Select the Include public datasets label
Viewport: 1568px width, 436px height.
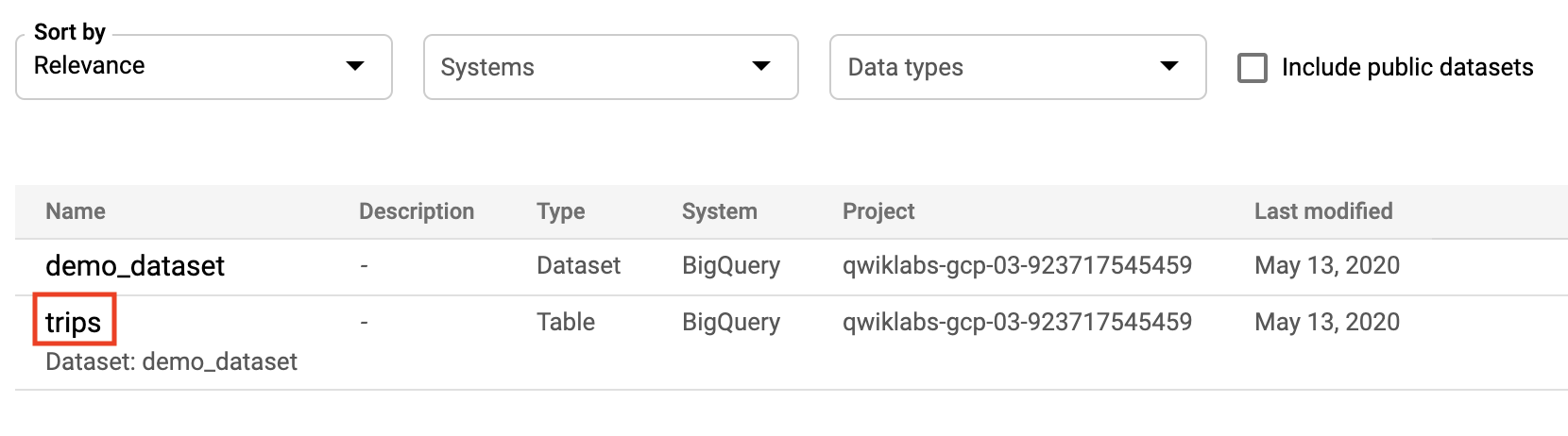[1407, 68]
